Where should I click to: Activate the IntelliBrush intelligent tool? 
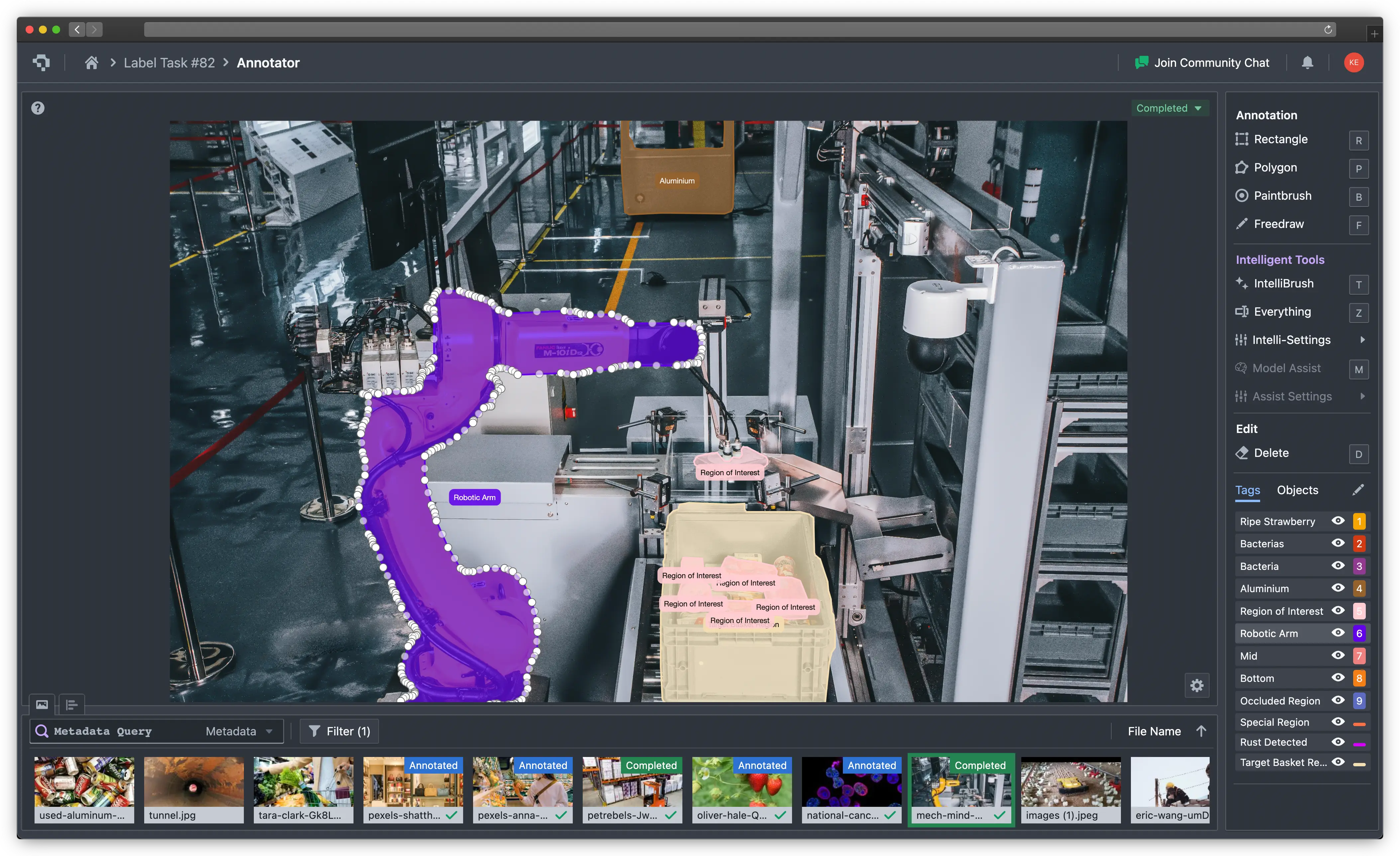click(1283, 284)
